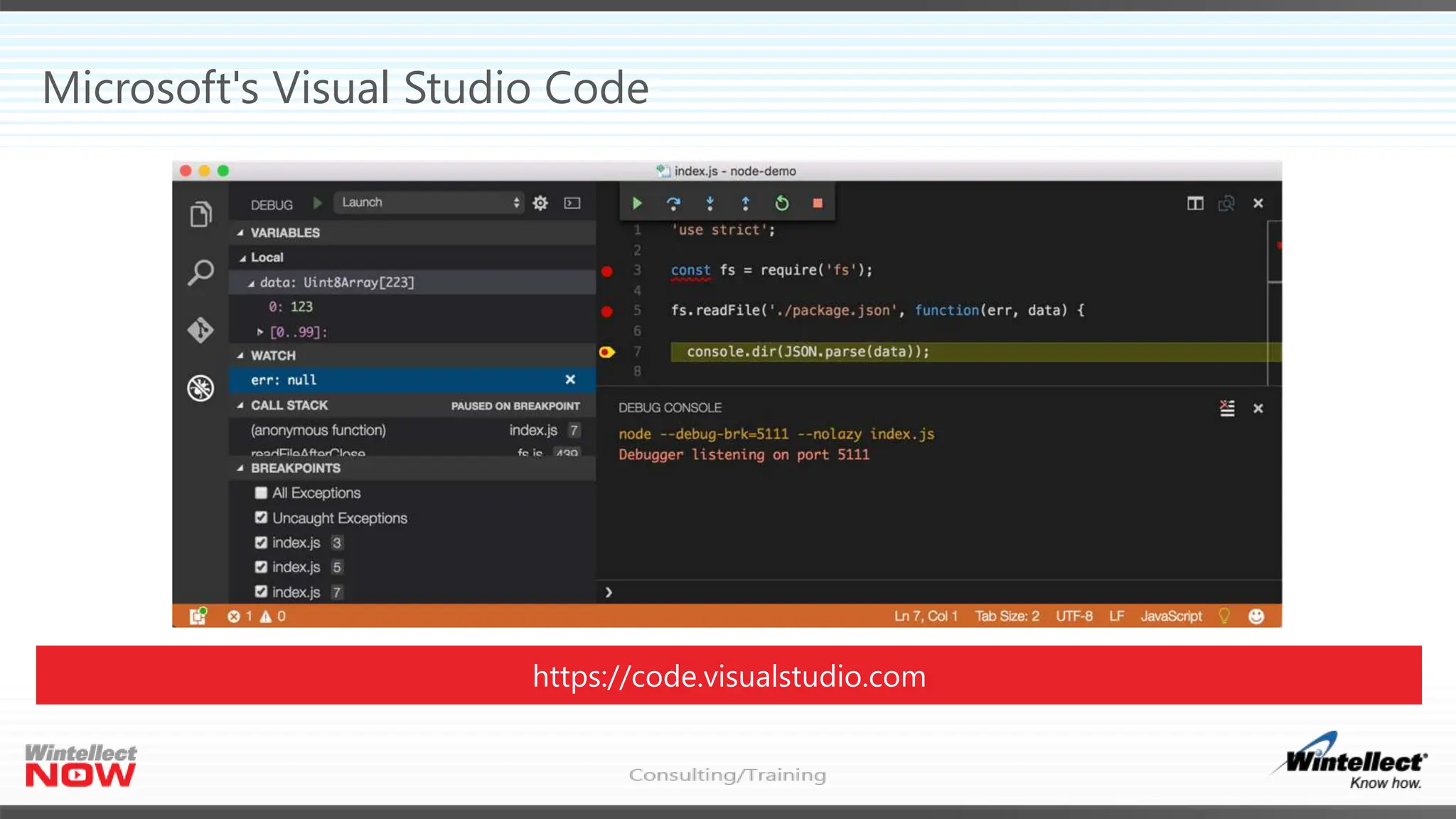Click the warnings triangle in status bar
This screenshot has width=1456, height=819.
(x=266, y=616)
